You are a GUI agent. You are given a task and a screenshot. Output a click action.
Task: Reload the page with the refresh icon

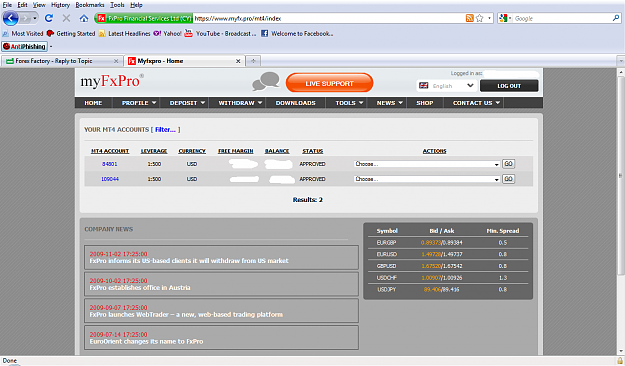(x=49, y=18)
